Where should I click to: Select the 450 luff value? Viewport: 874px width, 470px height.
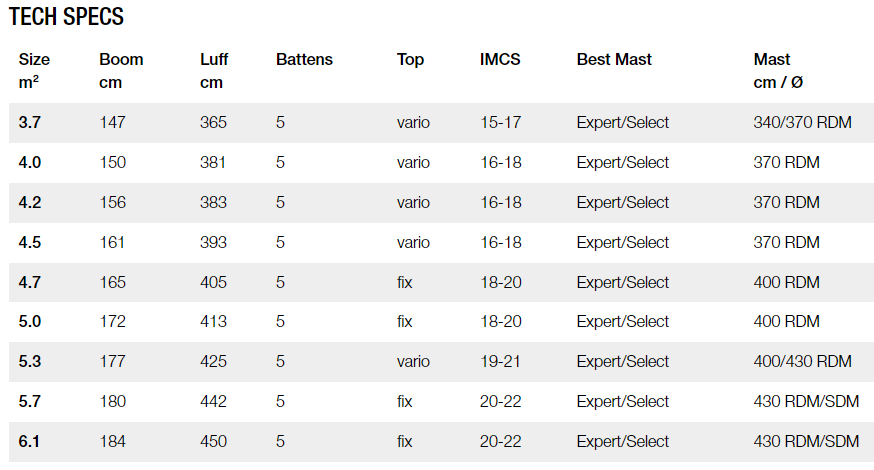pyautogui.click(x=213, y=441)
